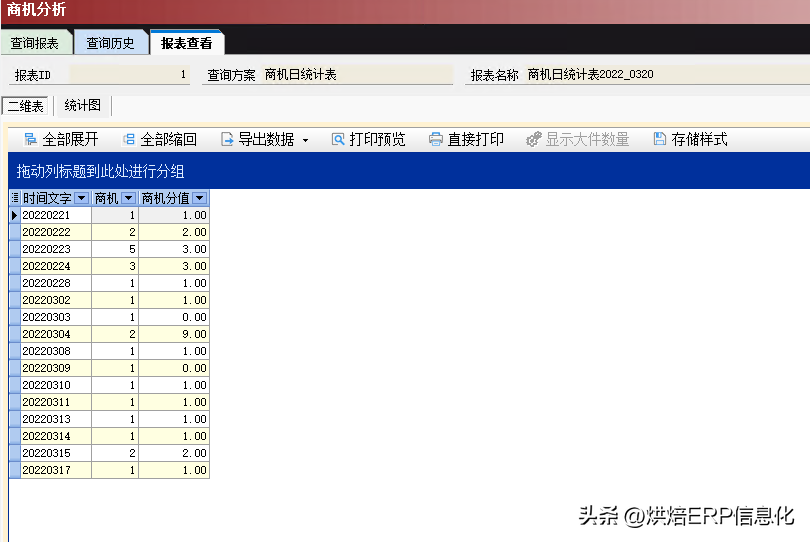Click the 显示大件数量 gear icon
Viewport: 810px width, 542px height.
(534, 139)
